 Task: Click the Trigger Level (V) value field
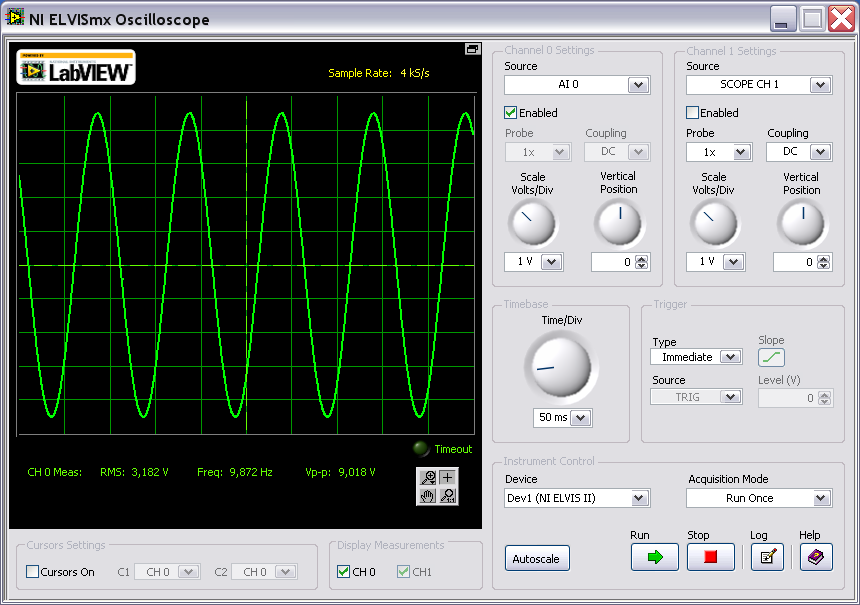click(x=788, y=398)
